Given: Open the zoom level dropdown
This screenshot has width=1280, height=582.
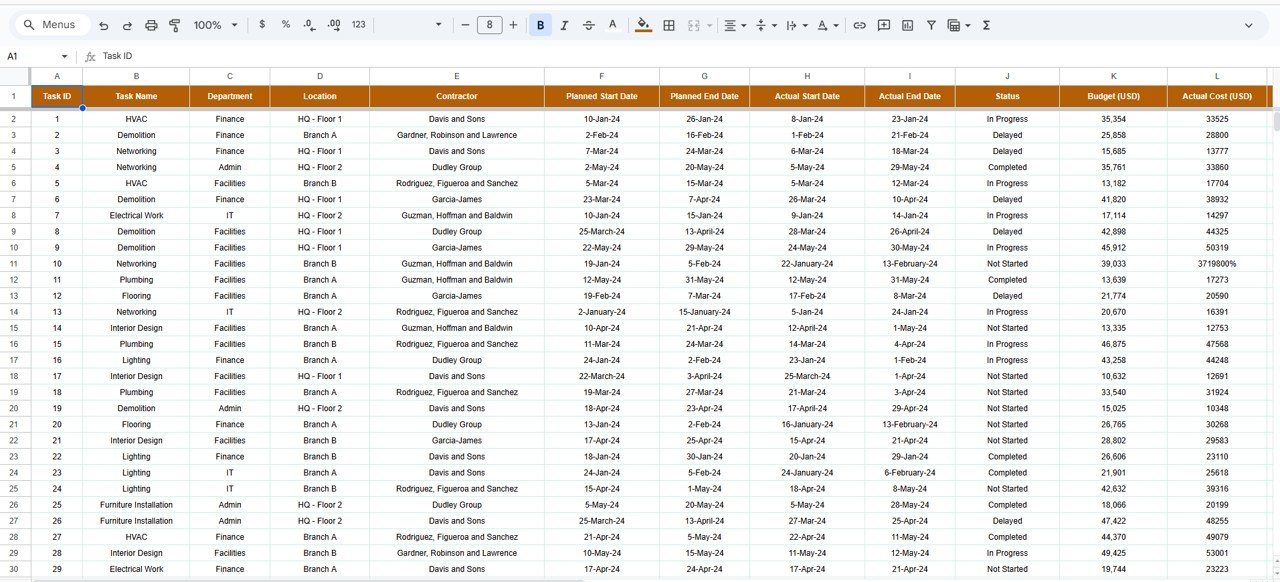Looking at the screenshot, I should tap(215, 25).
